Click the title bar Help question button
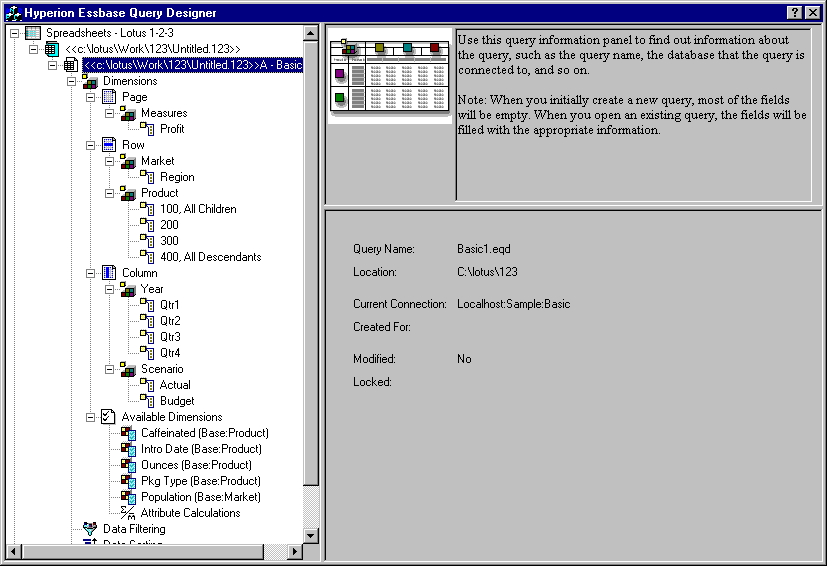Image resolution: width=827 pixels, height=566 pixels. pyautogui.click(x=794, y=13)
